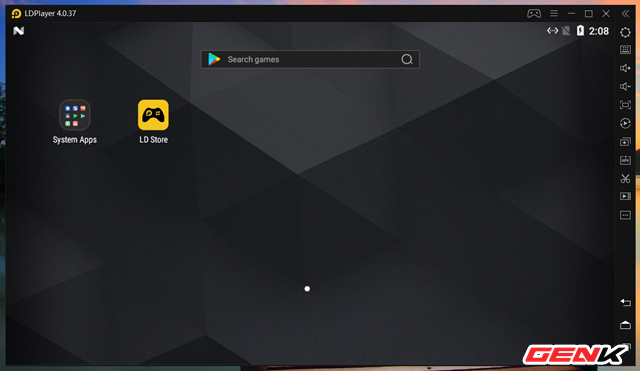
Task: Click the home screen page indicator dot
Action: point(307,289)
